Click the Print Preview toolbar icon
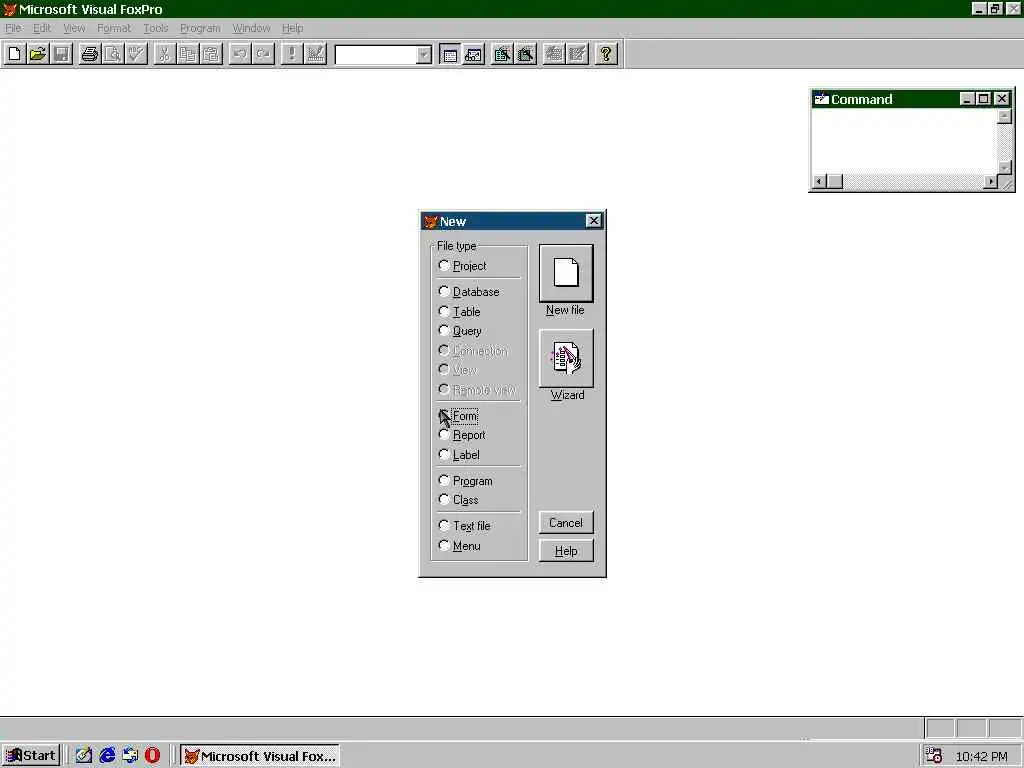The height and width of the screenshot is (768, 1024). pyautogui.click(x=113, y=54)
